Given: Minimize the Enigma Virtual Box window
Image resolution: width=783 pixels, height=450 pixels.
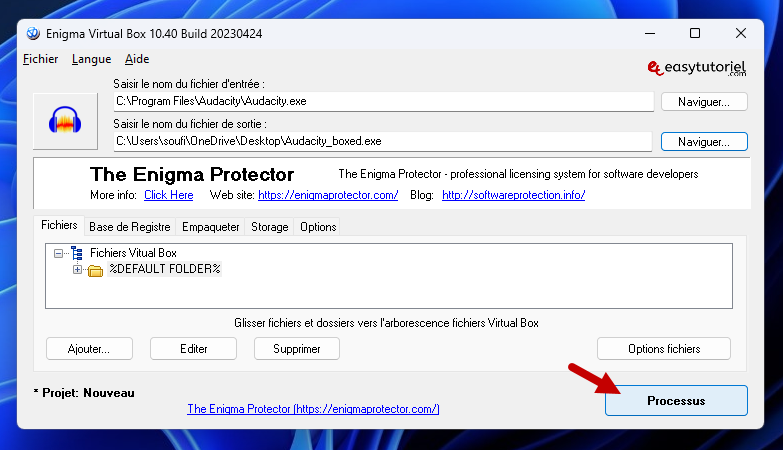Looking at the screenshot, I should tap(650, 33).
